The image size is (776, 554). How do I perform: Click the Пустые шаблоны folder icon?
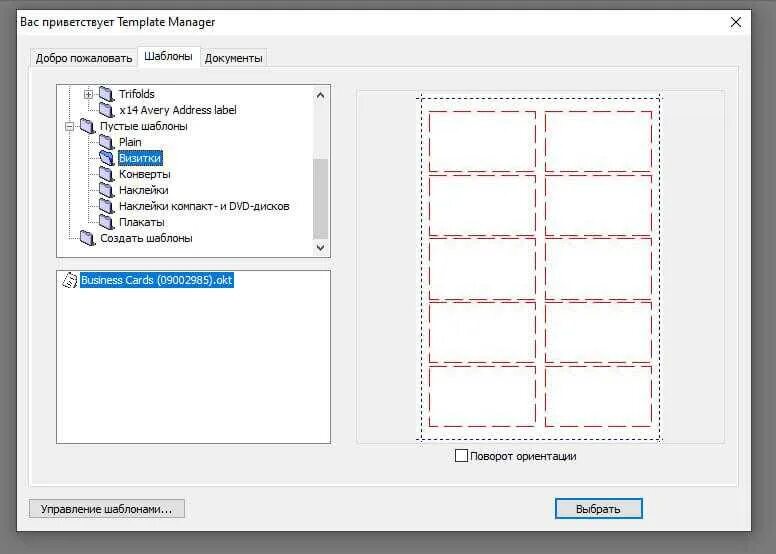tap(87, 126)
